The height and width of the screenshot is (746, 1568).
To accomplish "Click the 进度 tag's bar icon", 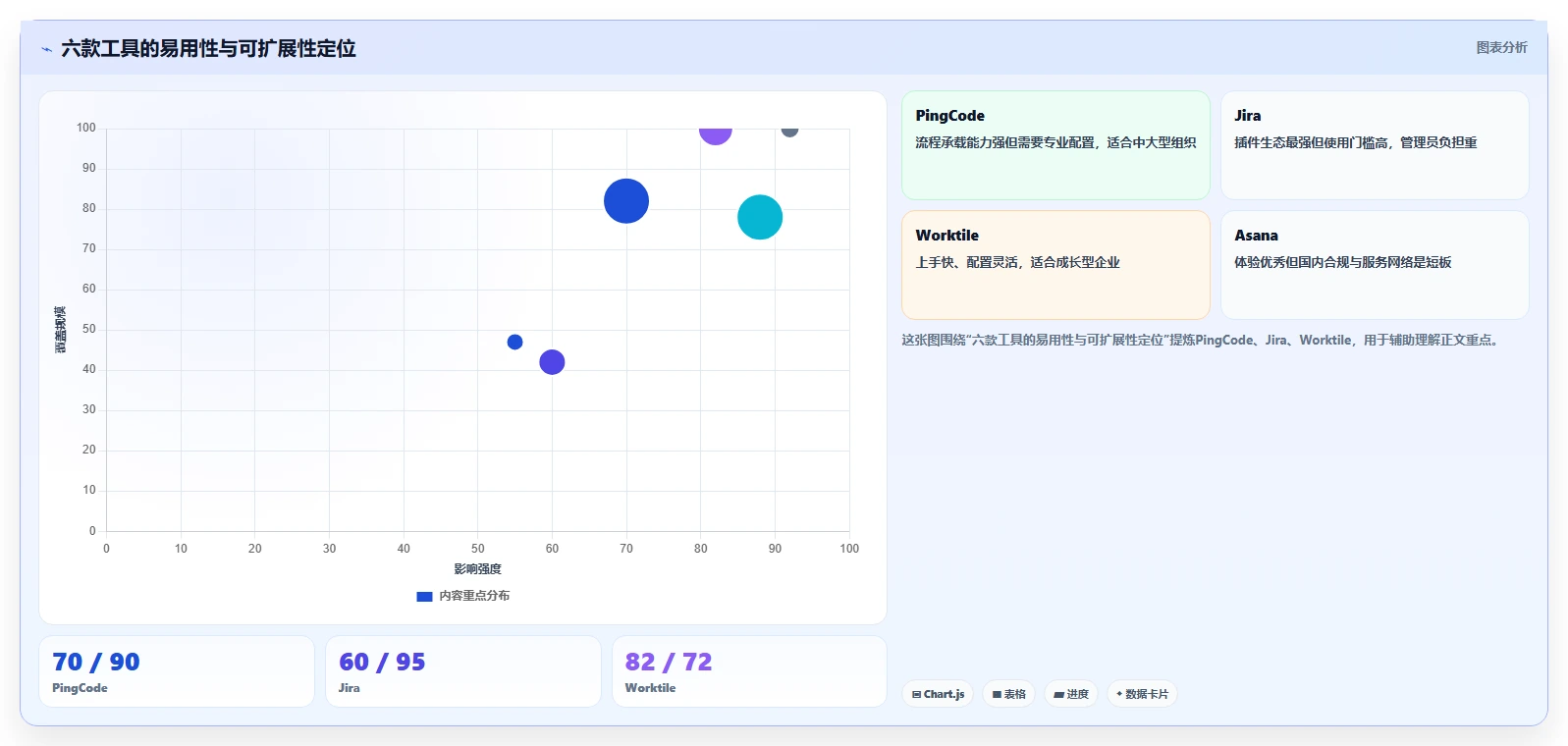I will tap(1058, 694).
